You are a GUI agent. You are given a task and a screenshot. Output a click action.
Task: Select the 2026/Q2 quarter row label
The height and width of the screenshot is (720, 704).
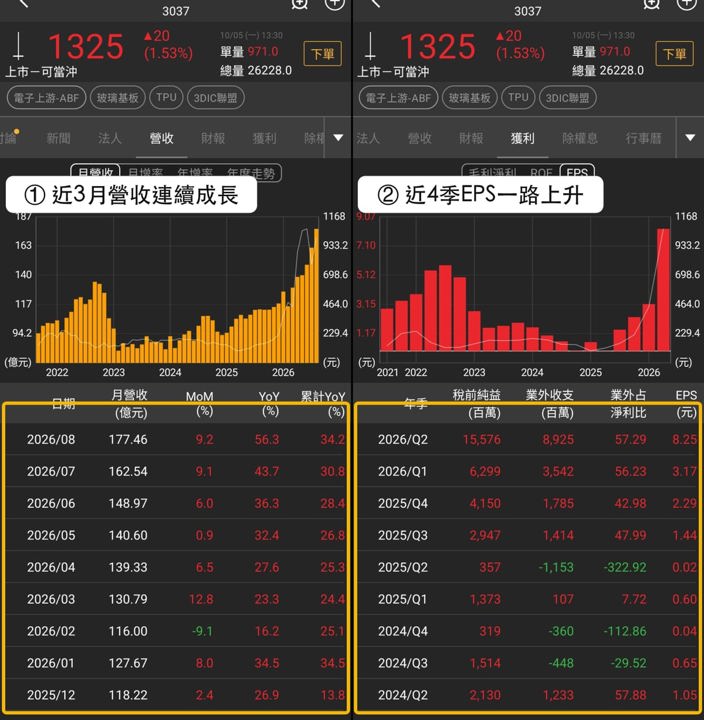[403, 439]
